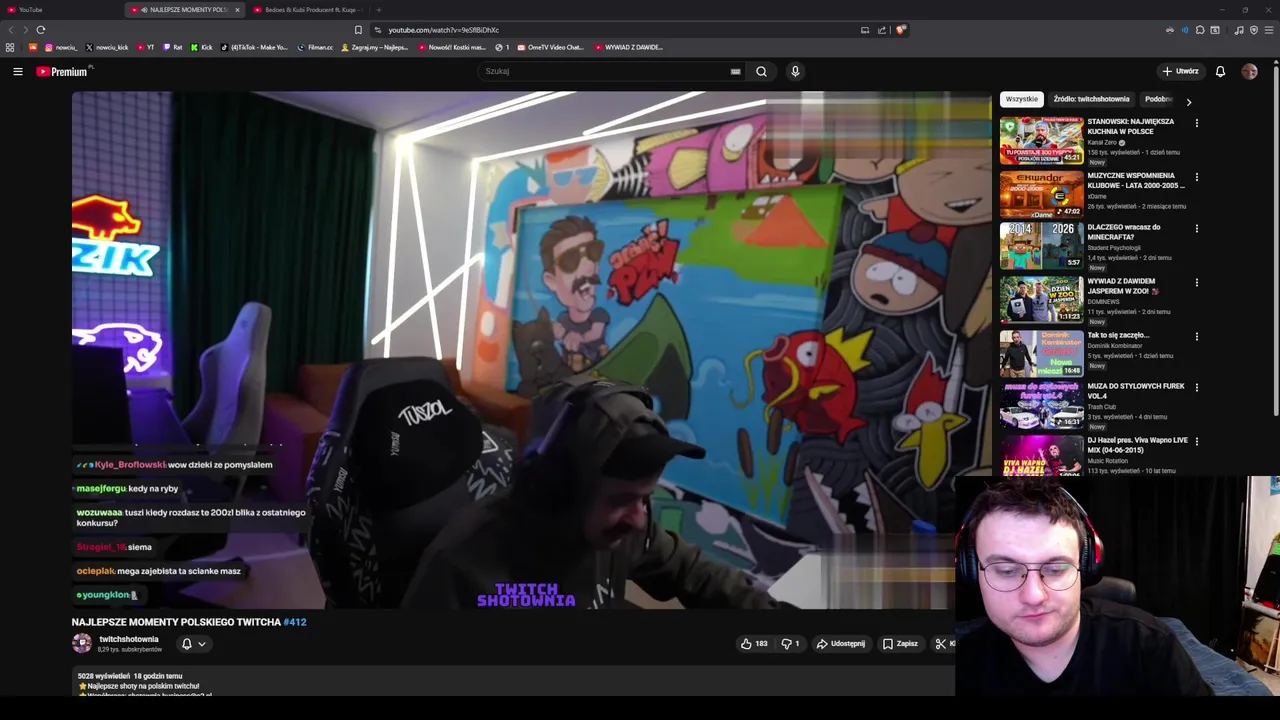Open Tak to się zaczęło video thumbnail

click(1041, 353)
